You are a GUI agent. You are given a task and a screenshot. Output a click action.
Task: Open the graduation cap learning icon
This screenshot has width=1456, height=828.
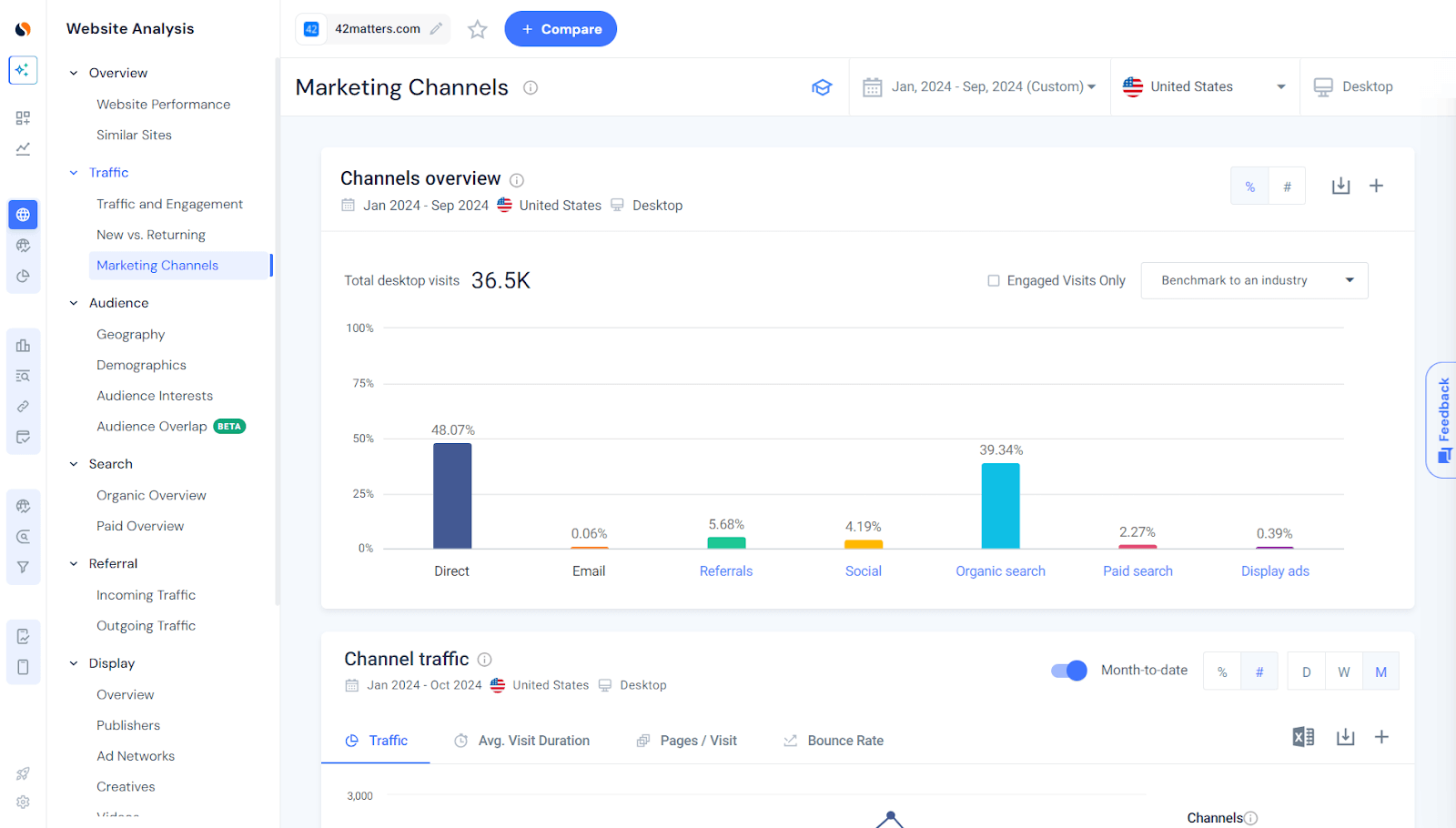click(x=822, y=87)
